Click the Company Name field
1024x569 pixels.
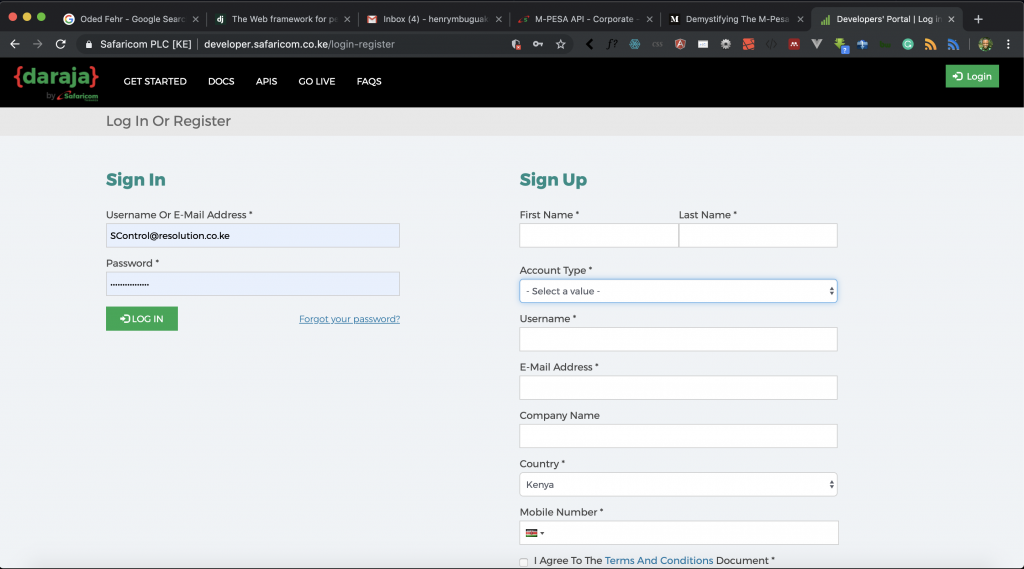pos(678,436)
